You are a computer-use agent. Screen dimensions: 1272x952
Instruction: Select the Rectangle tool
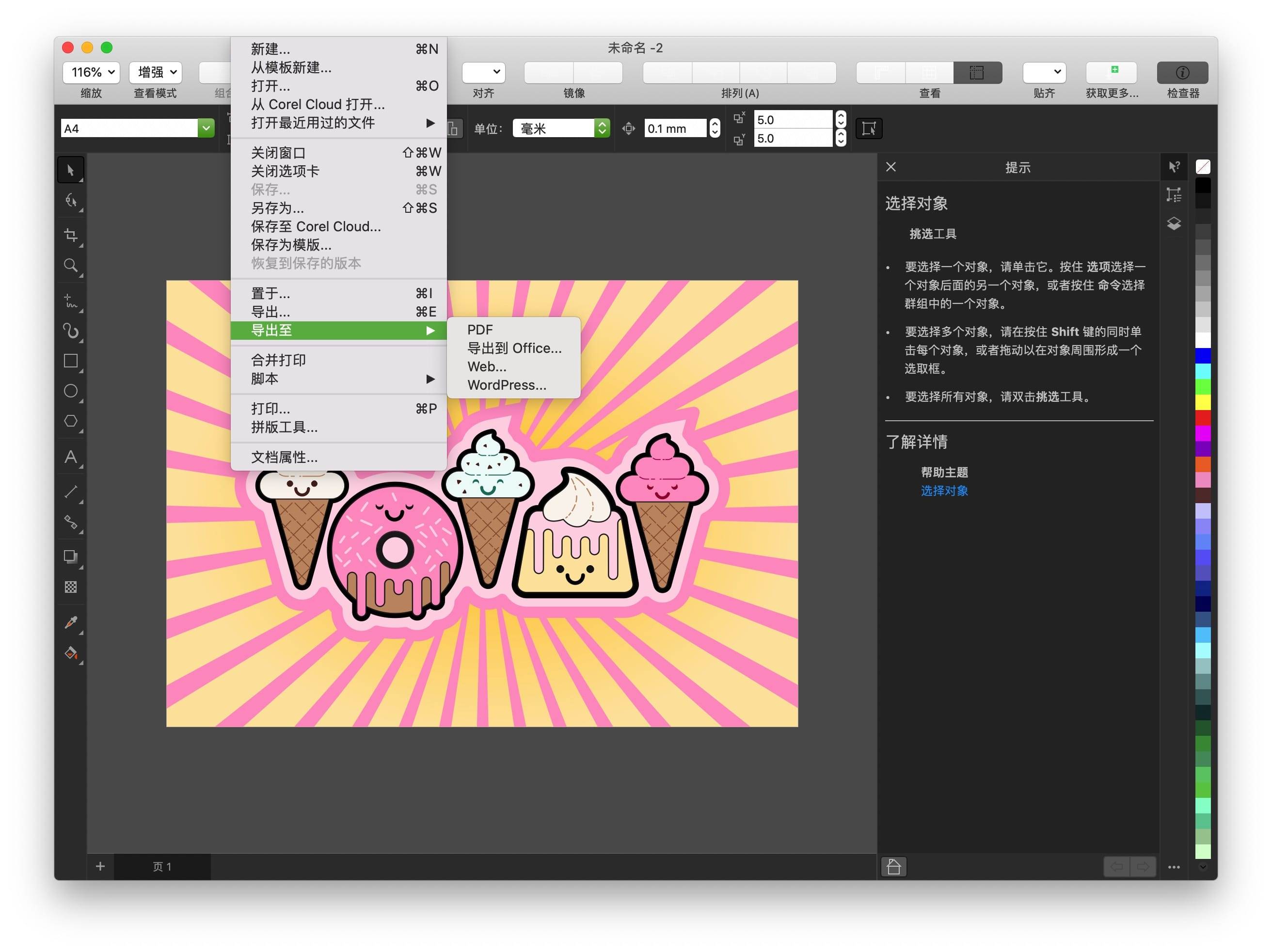click(x=71, y=361)
